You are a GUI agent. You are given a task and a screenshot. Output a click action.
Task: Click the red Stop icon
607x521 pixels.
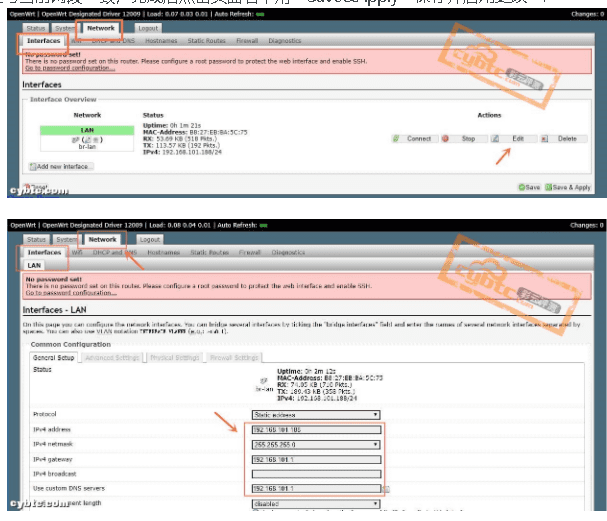click(446, 139)
